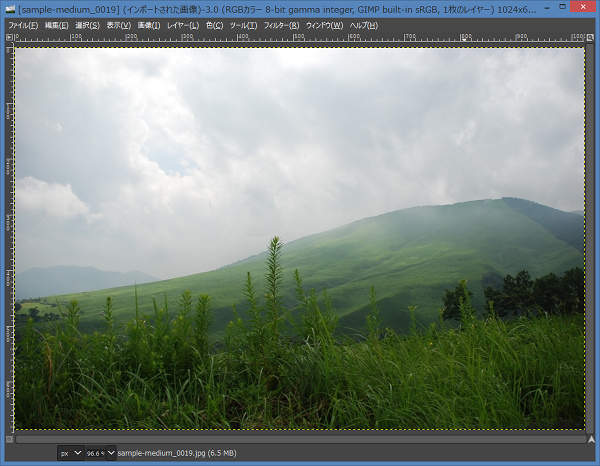Minimize the GIMP image window
600x466 pixels.
(548, 7)
